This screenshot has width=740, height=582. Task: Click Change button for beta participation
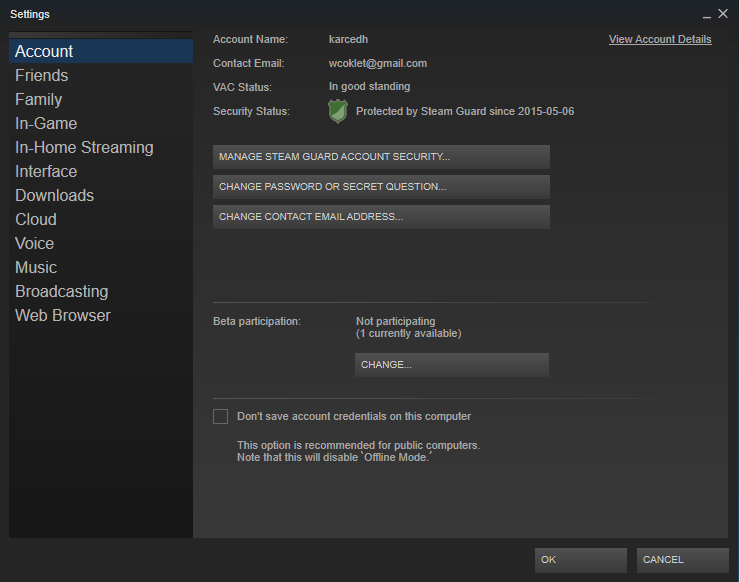pos(452,365)
